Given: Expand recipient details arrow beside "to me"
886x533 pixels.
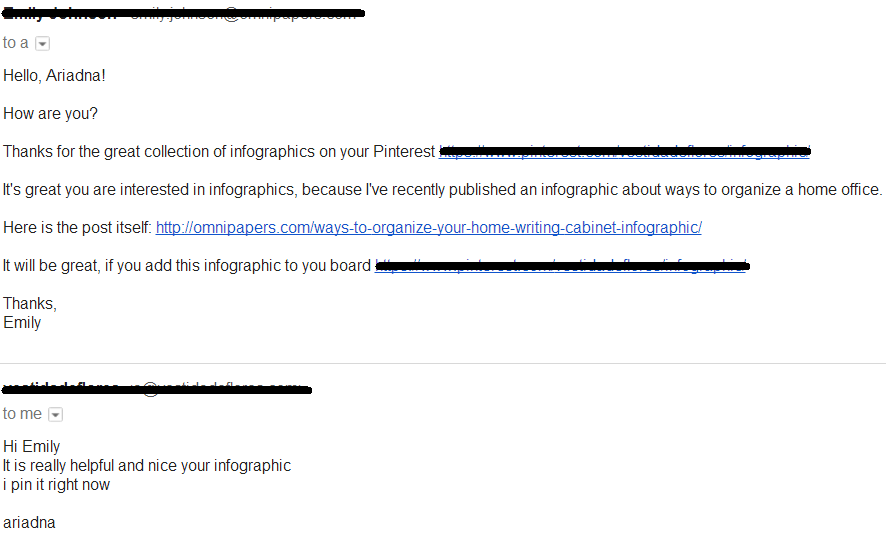Looking at the screenshot, I should pos(55,415).
